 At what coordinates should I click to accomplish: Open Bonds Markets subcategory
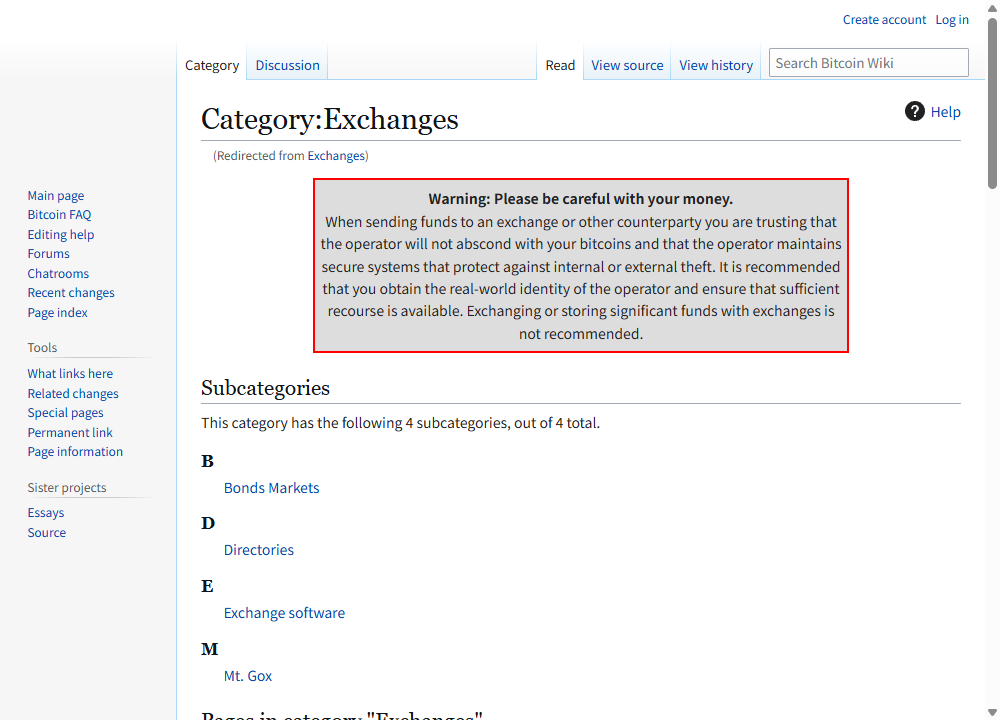pyautogui.click(x=271, y=488)
